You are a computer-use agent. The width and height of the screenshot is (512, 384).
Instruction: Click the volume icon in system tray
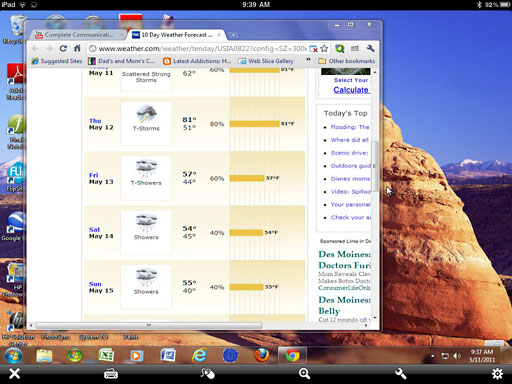(x=457, y=356)
